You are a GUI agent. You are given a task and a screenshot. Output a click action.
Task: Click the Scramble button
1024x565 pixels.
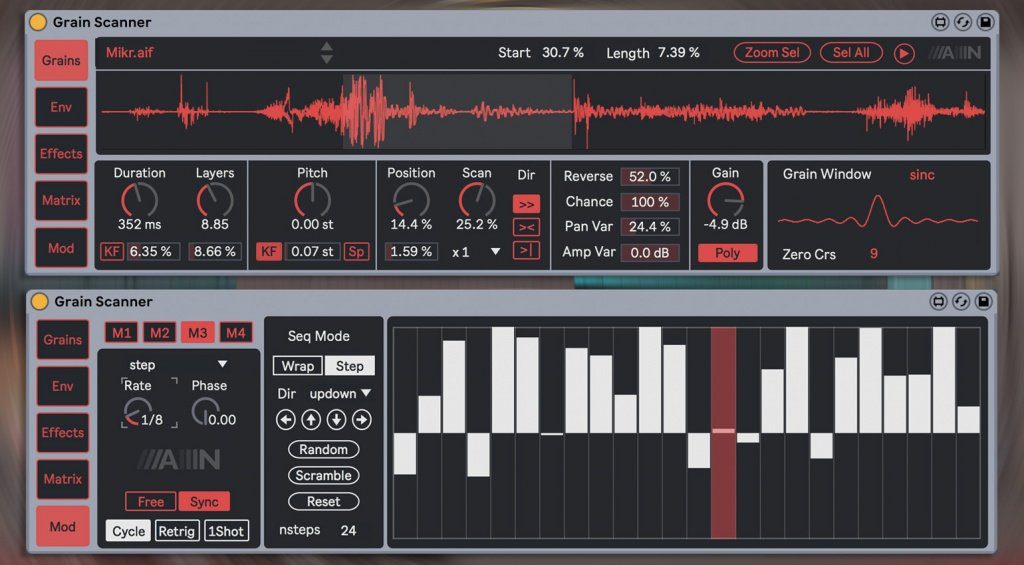click(323, 476)
